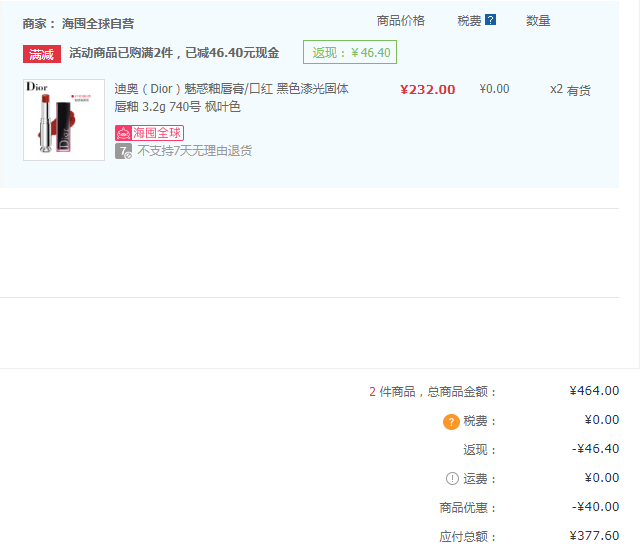
Task: Click the 税费 column header label
Action: (469, 20)
